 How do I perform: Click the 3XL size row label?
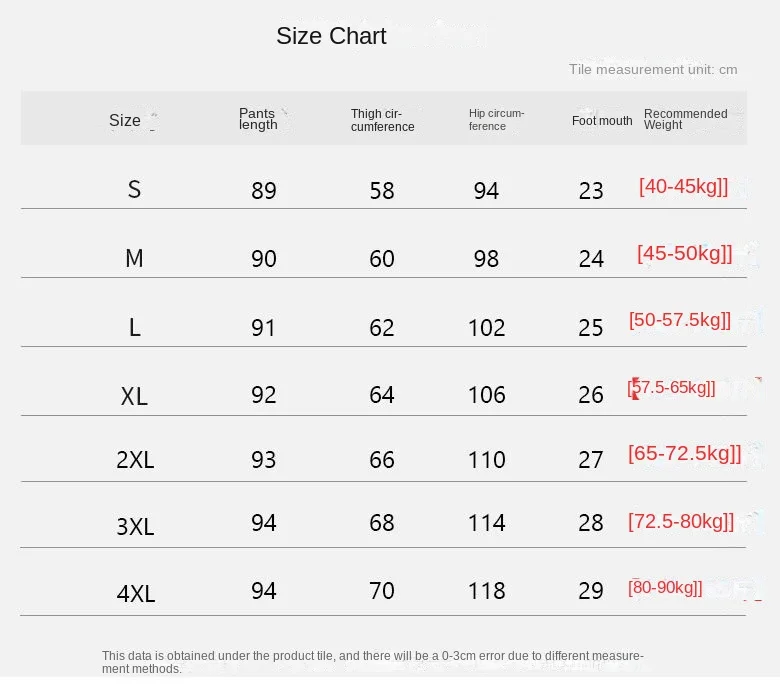[x=135, y=526]
